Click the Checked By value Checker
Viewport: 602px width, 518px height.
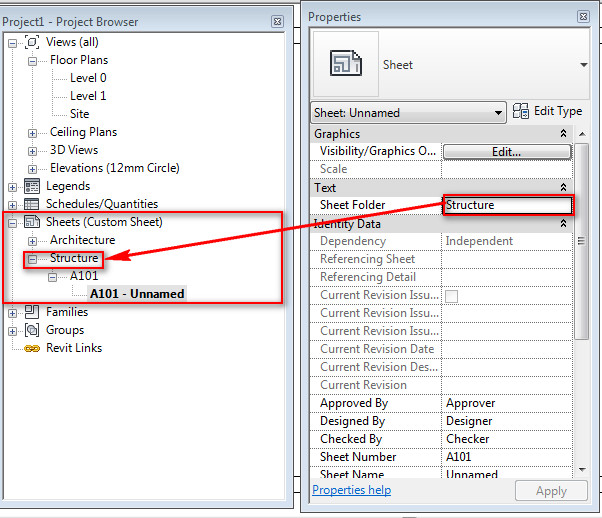coord(467,439)
